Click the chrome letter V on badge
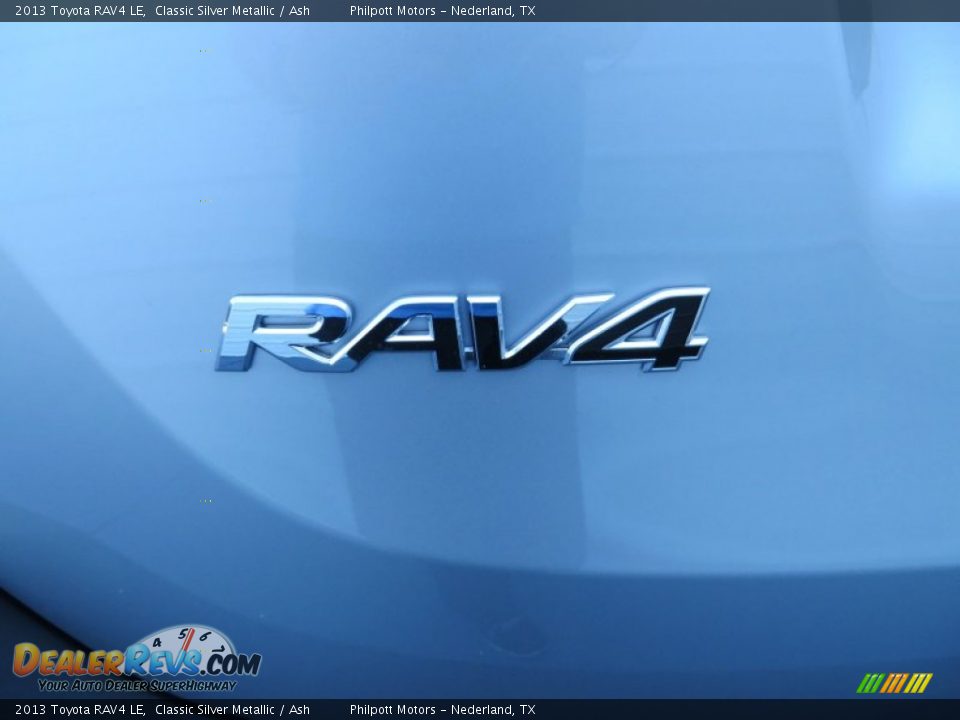Screen dimensions: 960x720 (528, 330)
